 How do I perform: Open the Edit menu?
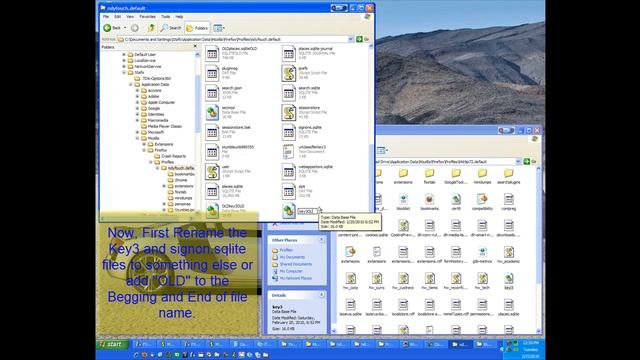click(x=118, y=17)
